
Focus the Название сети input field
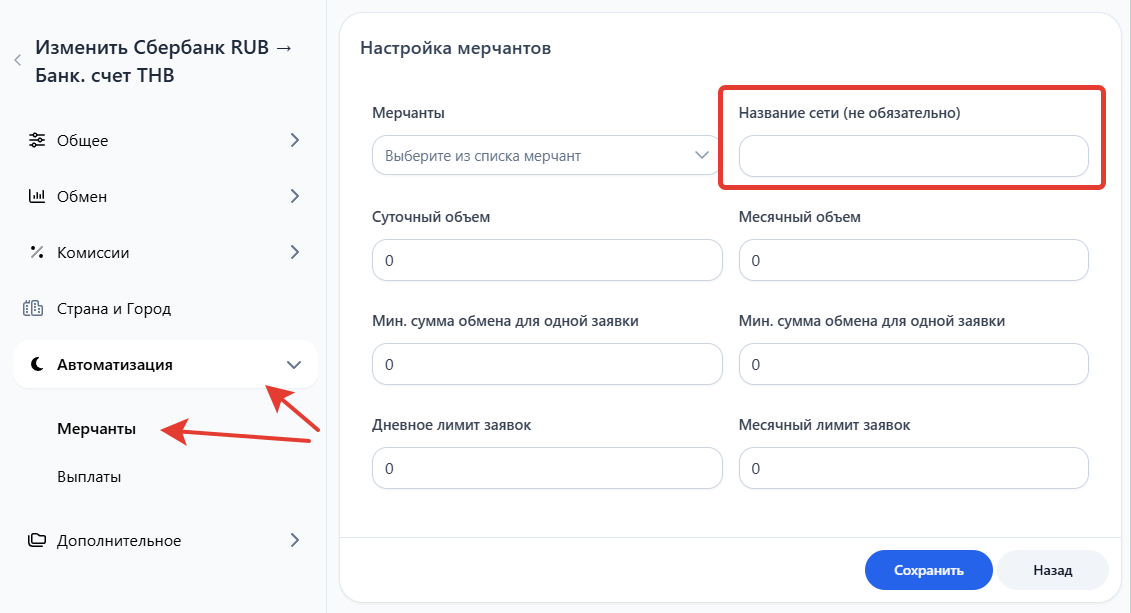pyautogui.click(x=913, y=156)
